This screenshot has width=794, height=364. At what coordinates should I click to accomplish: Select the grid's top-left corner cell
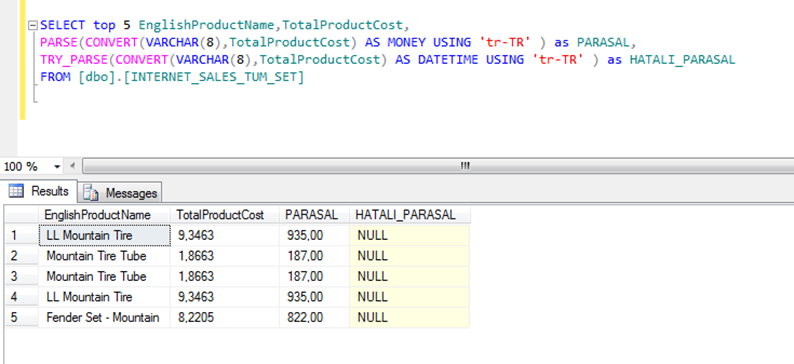[x=21, y=215]
